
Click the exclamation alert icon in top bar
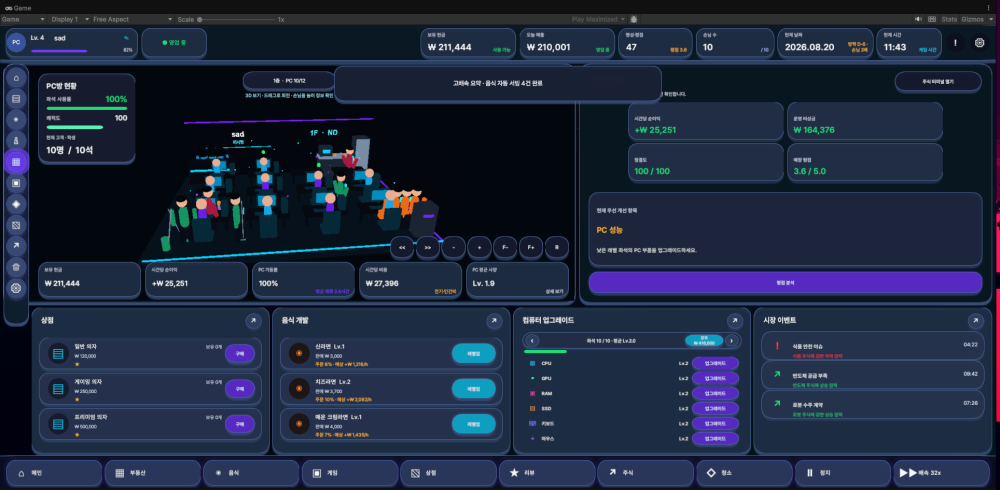coord(955,43)
